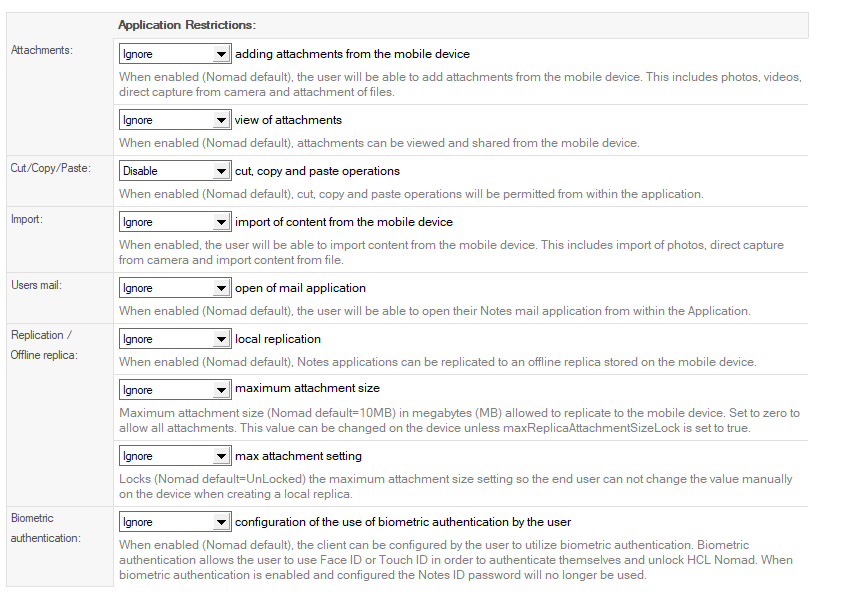
Task: Expand the view of attachments dropdown
Action: [175, 120]
